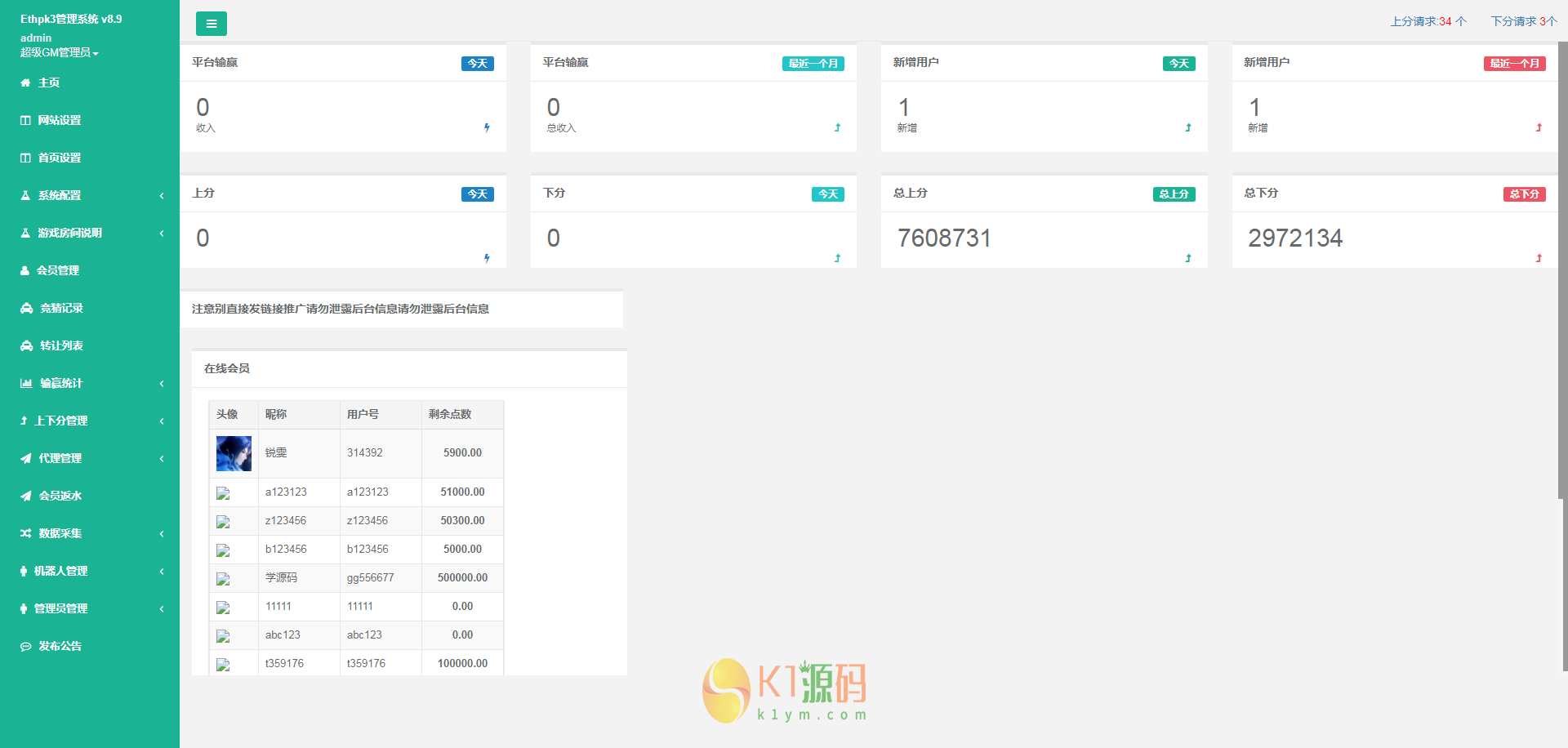Click the arrow icon in the 下分 card
Viewport: 1568px width, 748px height.
tap(837, 258)
